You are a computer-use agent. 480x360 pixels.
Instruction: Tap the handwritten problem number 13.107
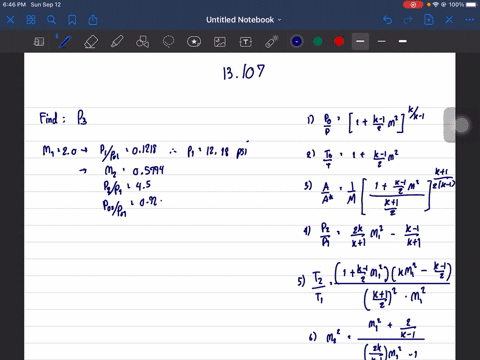[x=244, y=72]
